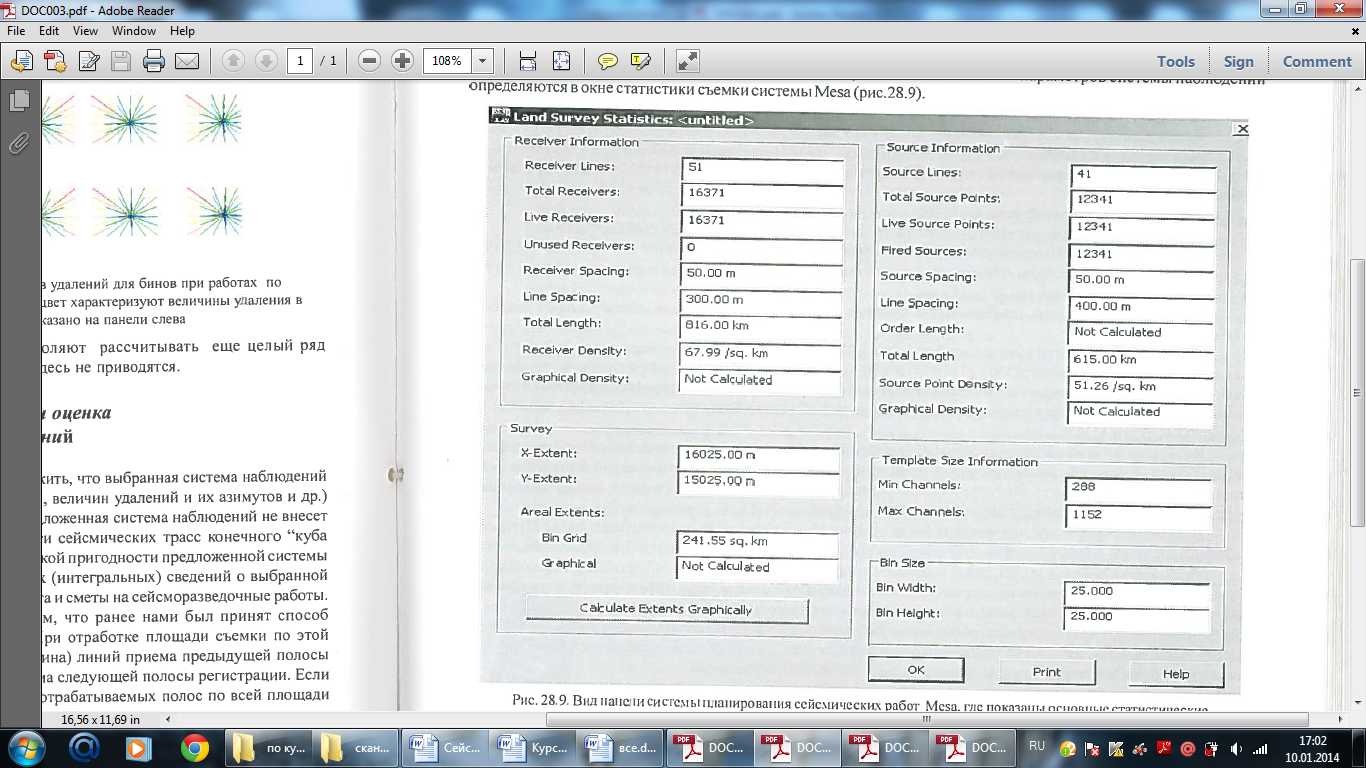Click the Save floppy disk icon
This screenshot has height=768, width=1366.
pos(121,61)
